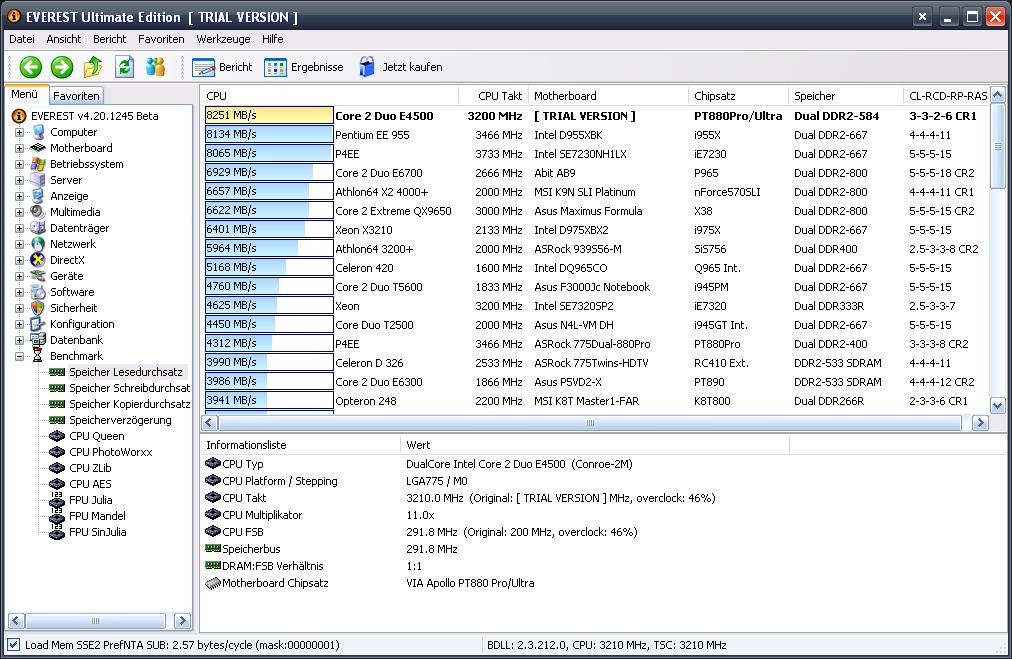
Task: Select Speicherverzögerung benchmark
Action: 120,420
